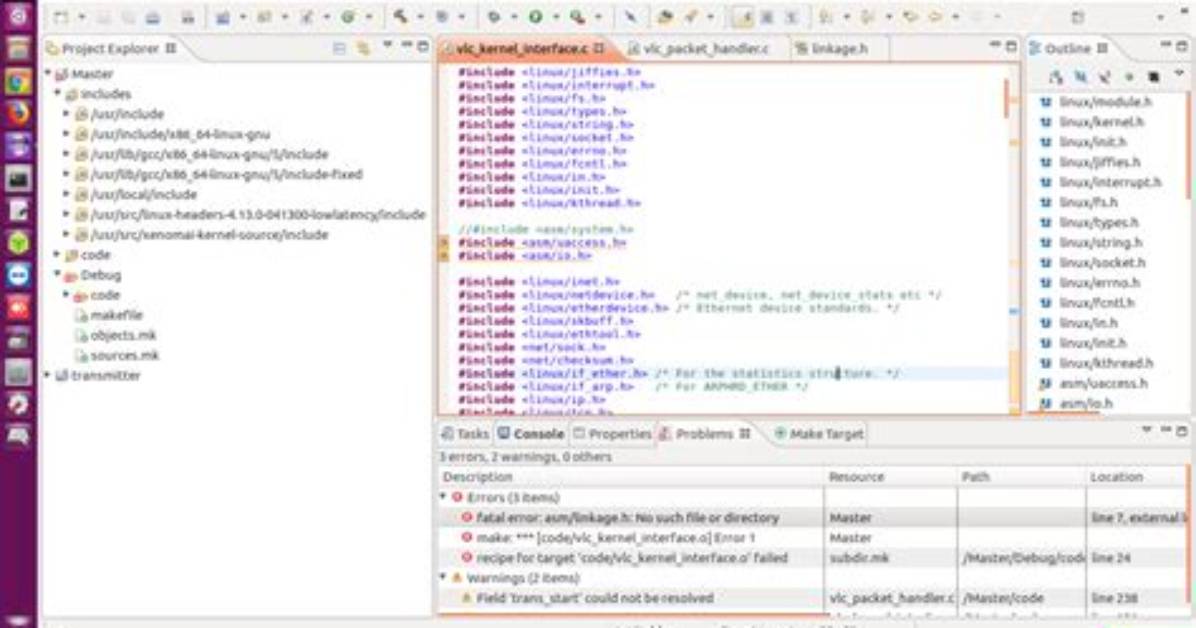
Task: Click the warning marker beside asm/uaccess.h include
Action: click(x=444, y=243)
